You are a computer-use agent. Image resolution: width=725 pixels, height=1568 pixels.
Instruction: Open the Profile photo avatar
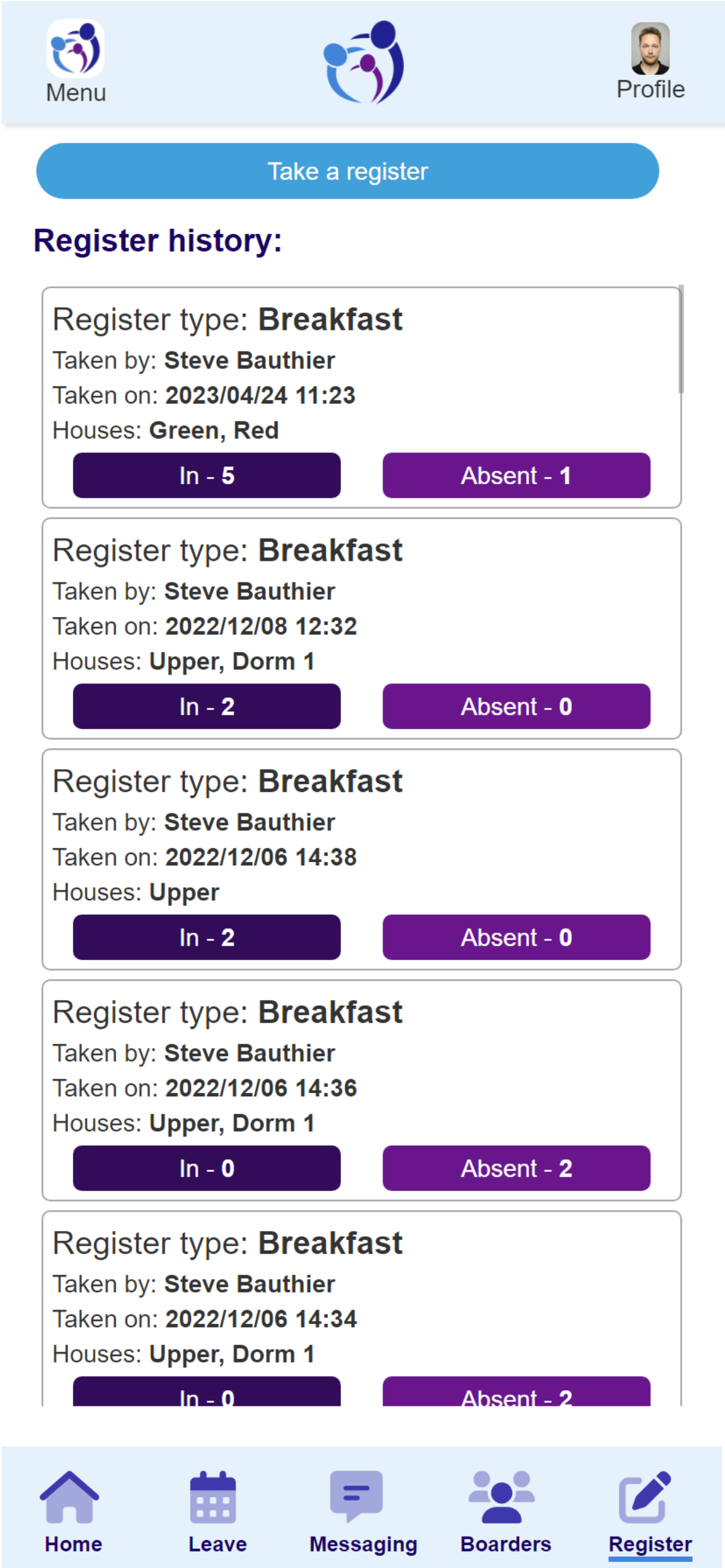coord(650,49)
